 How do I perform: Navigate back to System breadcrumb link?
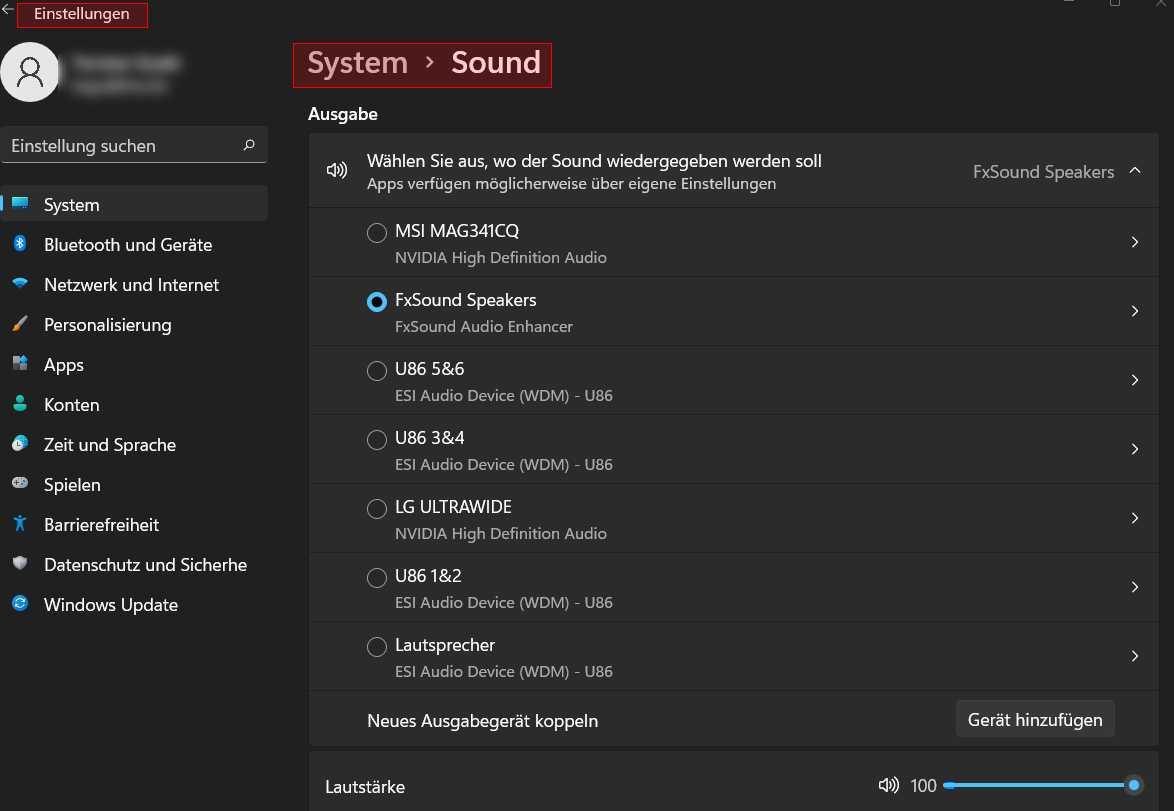(x=357, y=63)
